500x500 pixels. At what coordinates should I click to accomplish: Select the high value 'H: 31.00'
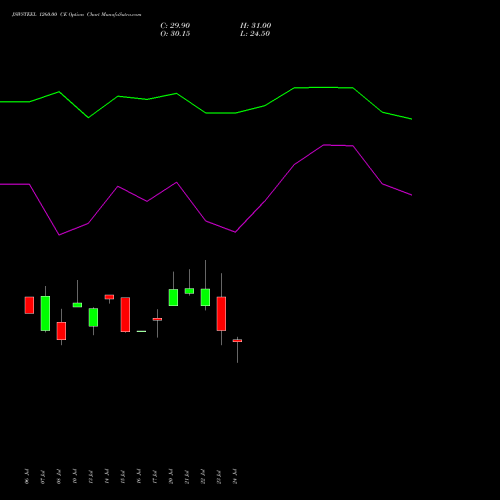pyautogui.click(x=256, y=26)
